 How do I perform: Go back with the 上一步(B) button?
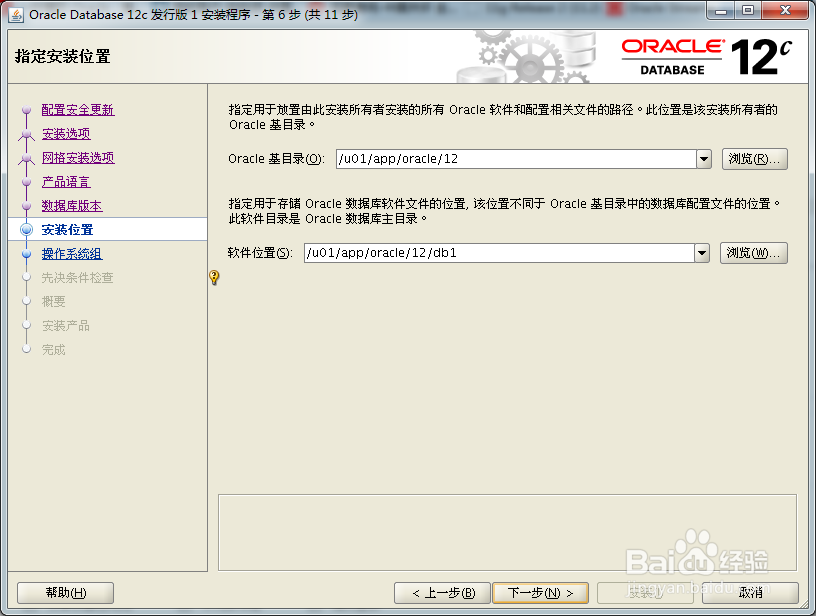(442, 592)
